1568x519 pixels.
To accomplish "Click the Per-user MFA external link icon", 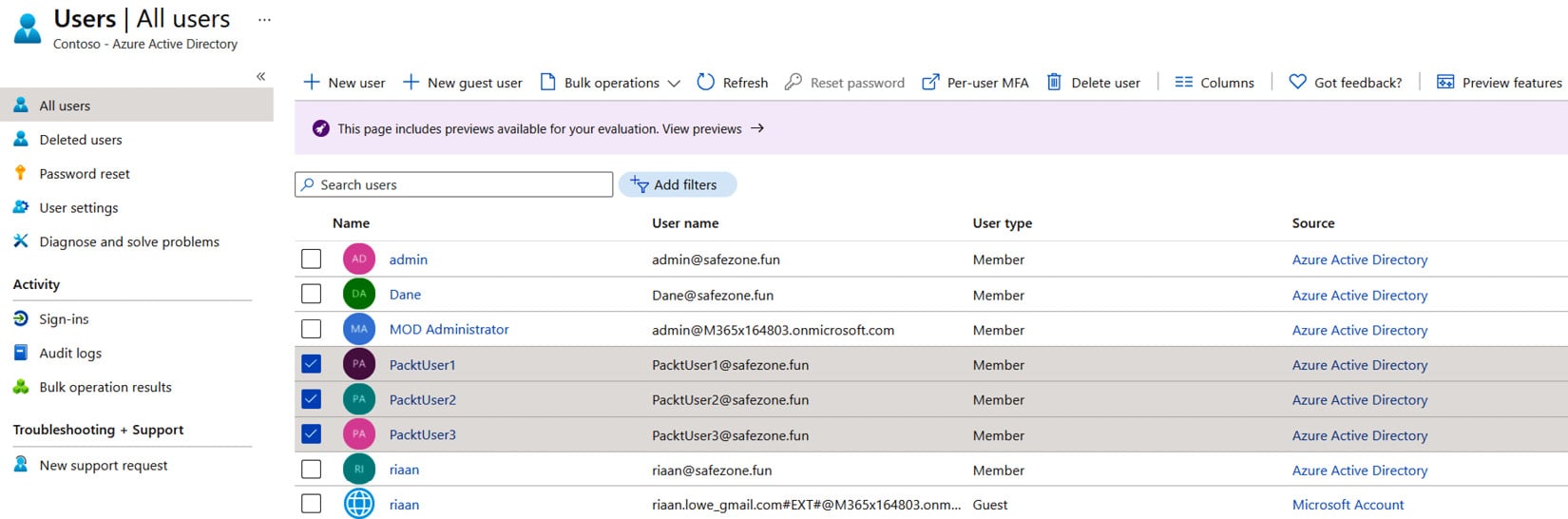I will click(x=930, y=83).
